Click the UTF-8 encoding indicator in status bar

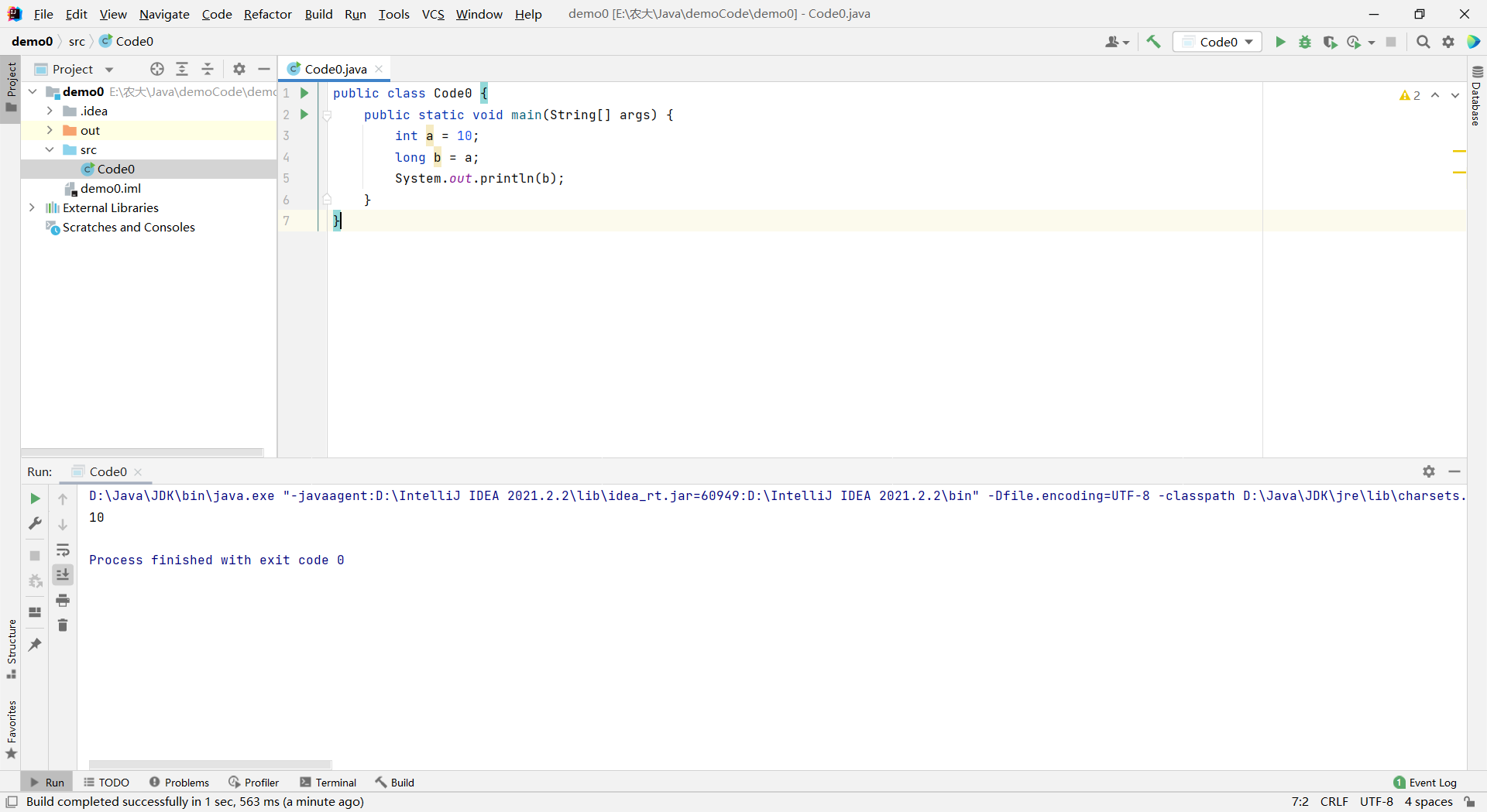pyautogui.click(x=1376, y=802)
